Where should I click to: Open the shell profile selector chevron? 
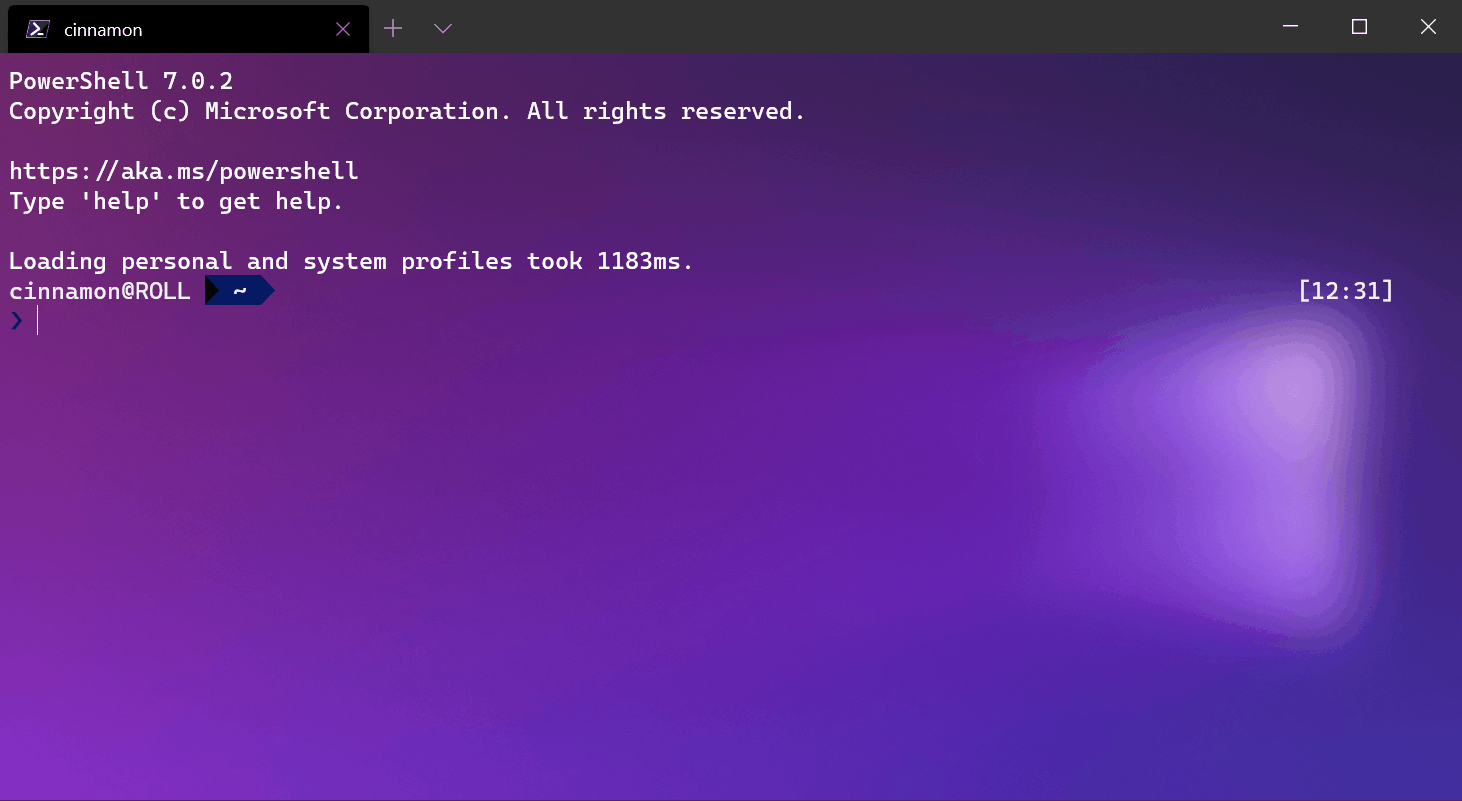coord(442,29)
